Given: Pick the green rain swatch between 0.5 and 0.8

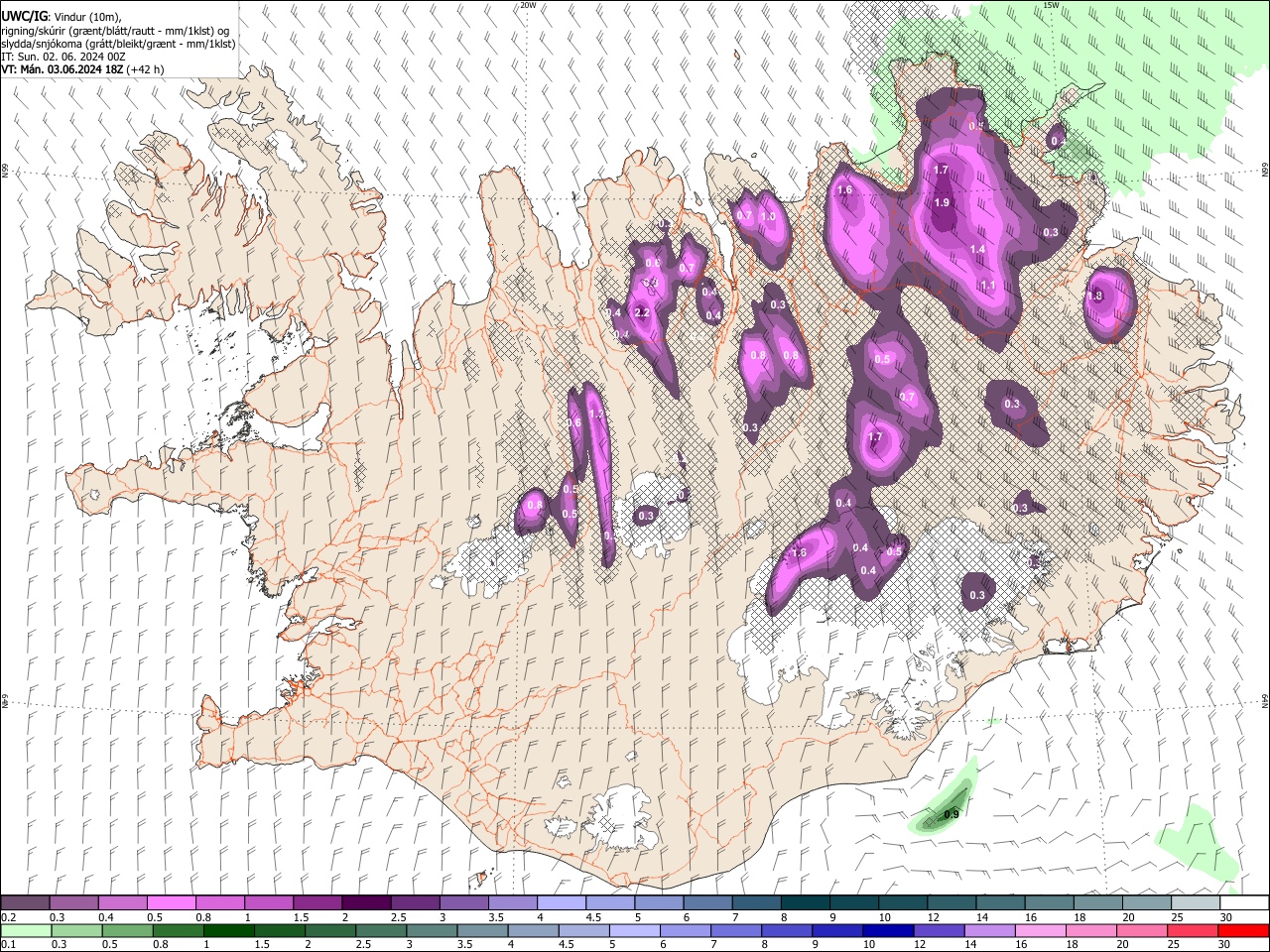Looking at the screenshot, I should [127, 930].
